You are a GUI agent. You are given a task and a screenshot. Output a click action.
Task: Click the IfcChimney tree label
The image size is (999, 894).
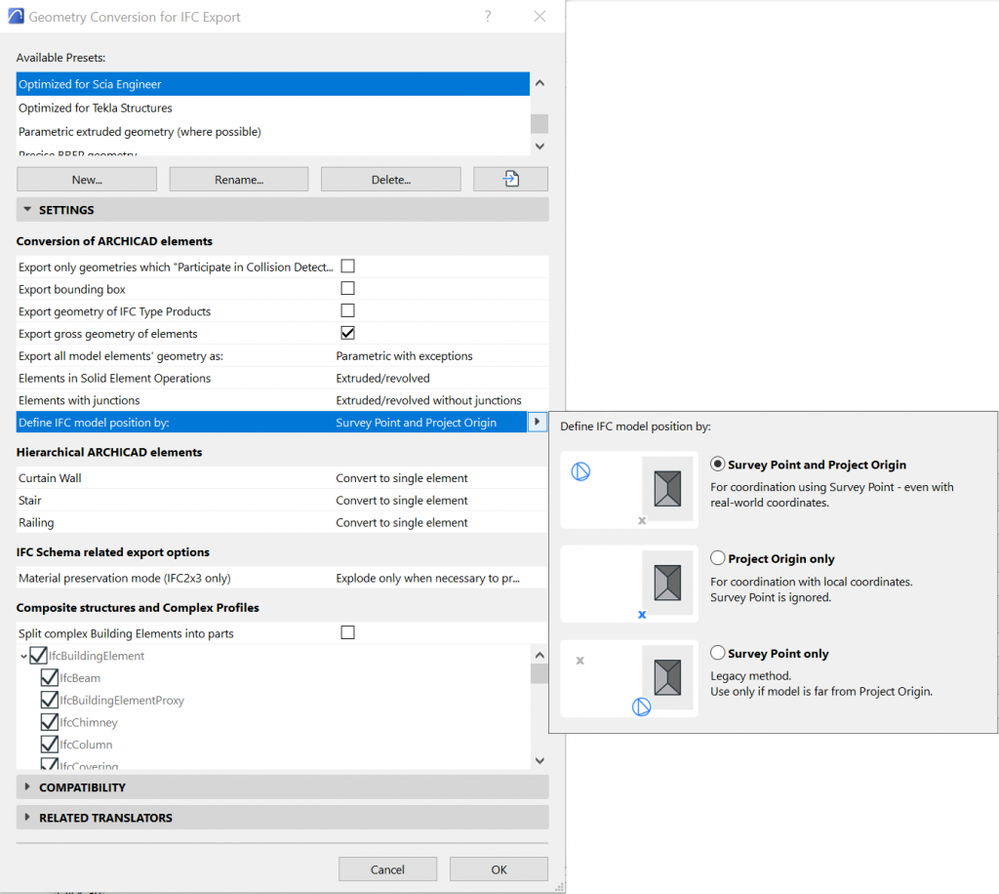(x=89, y=723)
